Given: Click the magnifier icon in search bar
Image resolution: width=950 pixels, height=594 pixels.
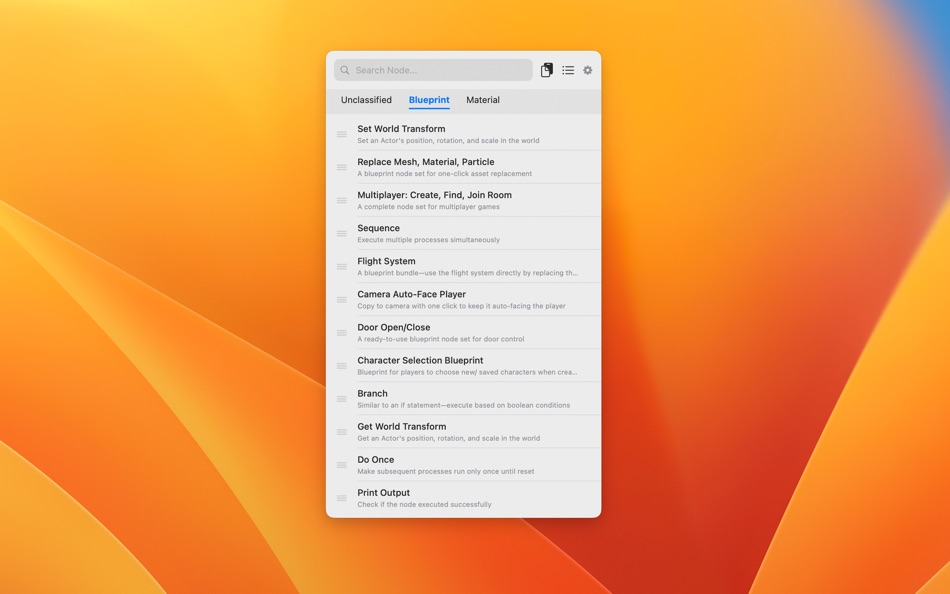Looking at the screenshot, I should [x=345, y=70].
